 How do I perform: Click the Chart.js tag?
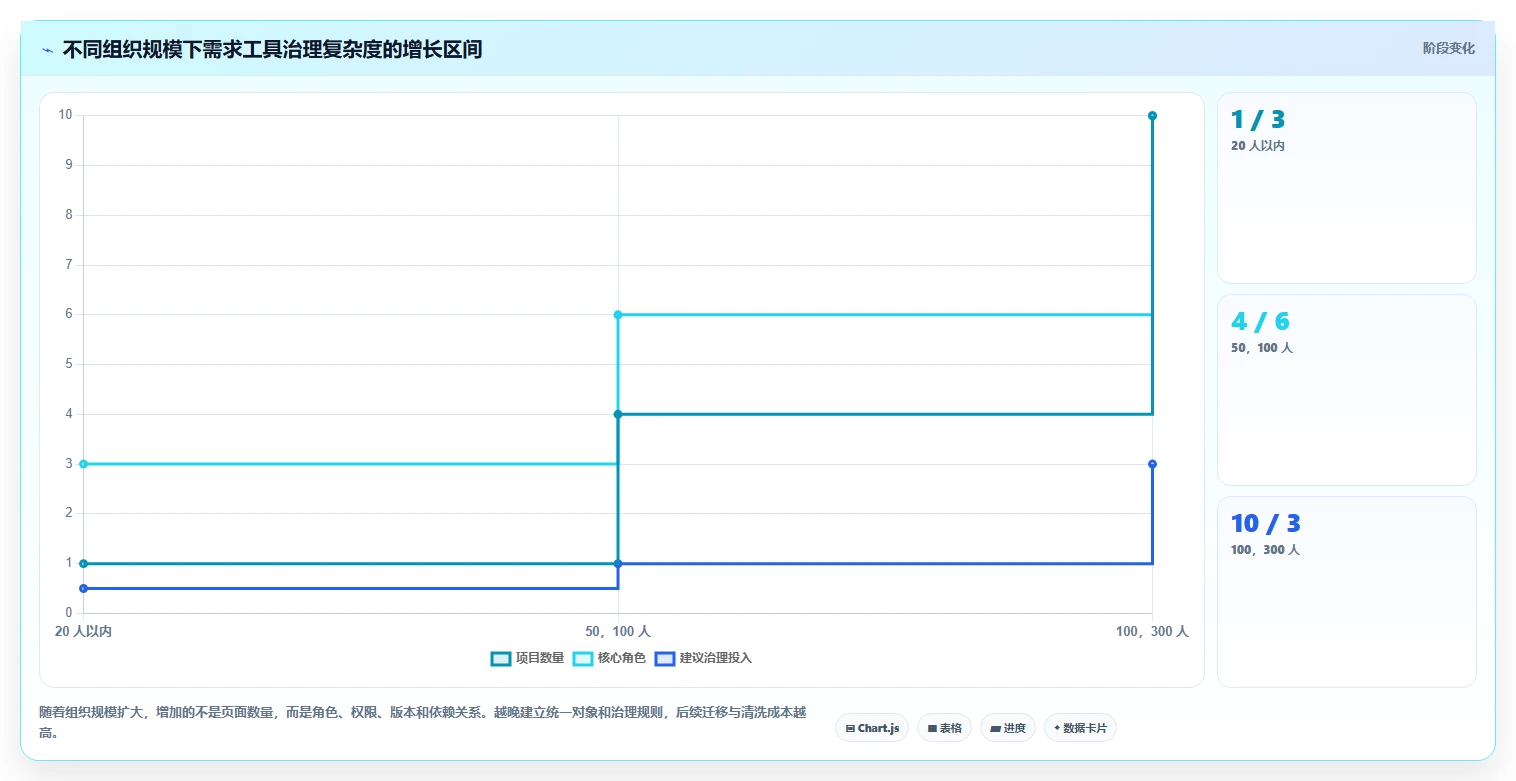(x=872, y=728)
